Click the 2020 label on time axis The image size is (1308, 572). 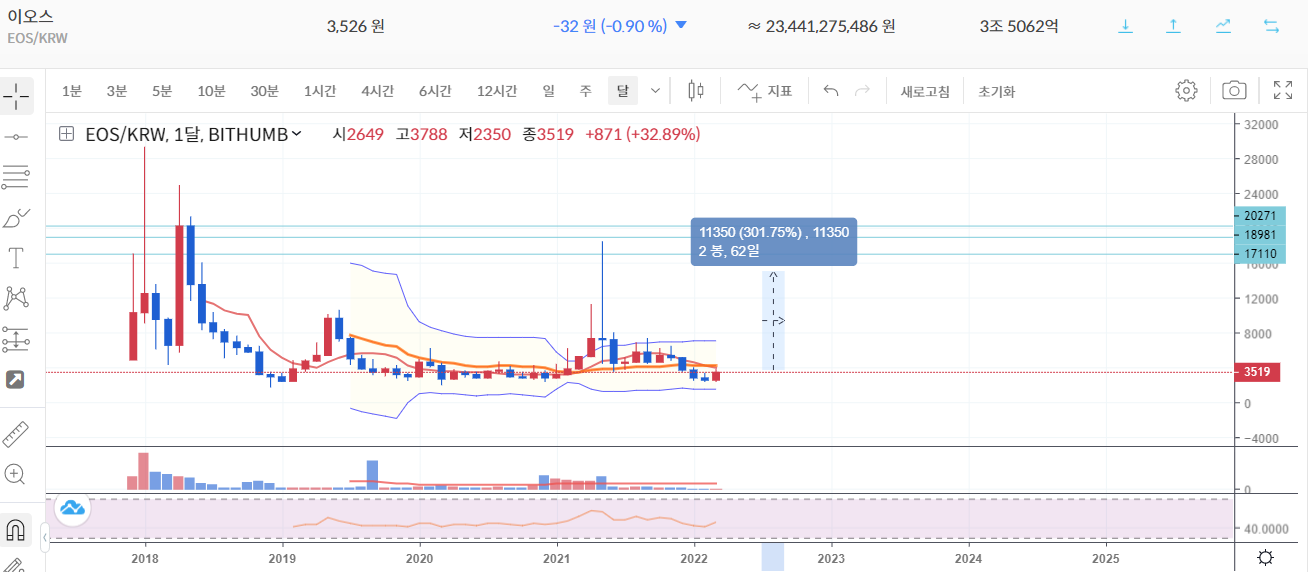(419, 557)
